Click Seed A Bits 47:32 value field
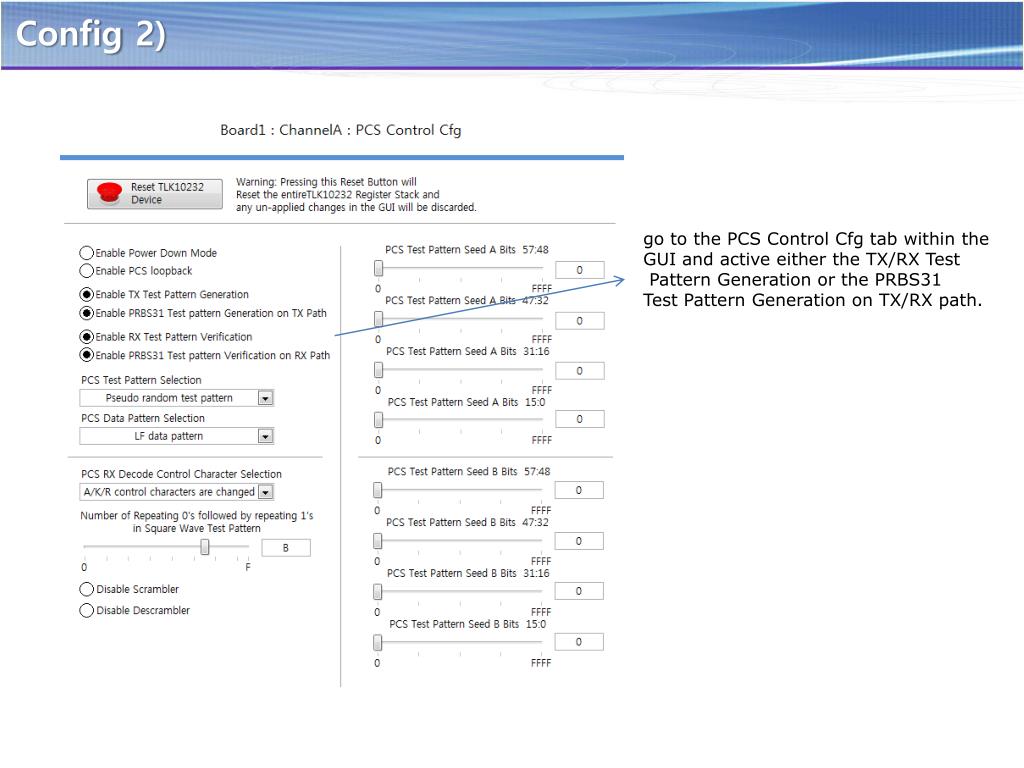 point(580,321)
